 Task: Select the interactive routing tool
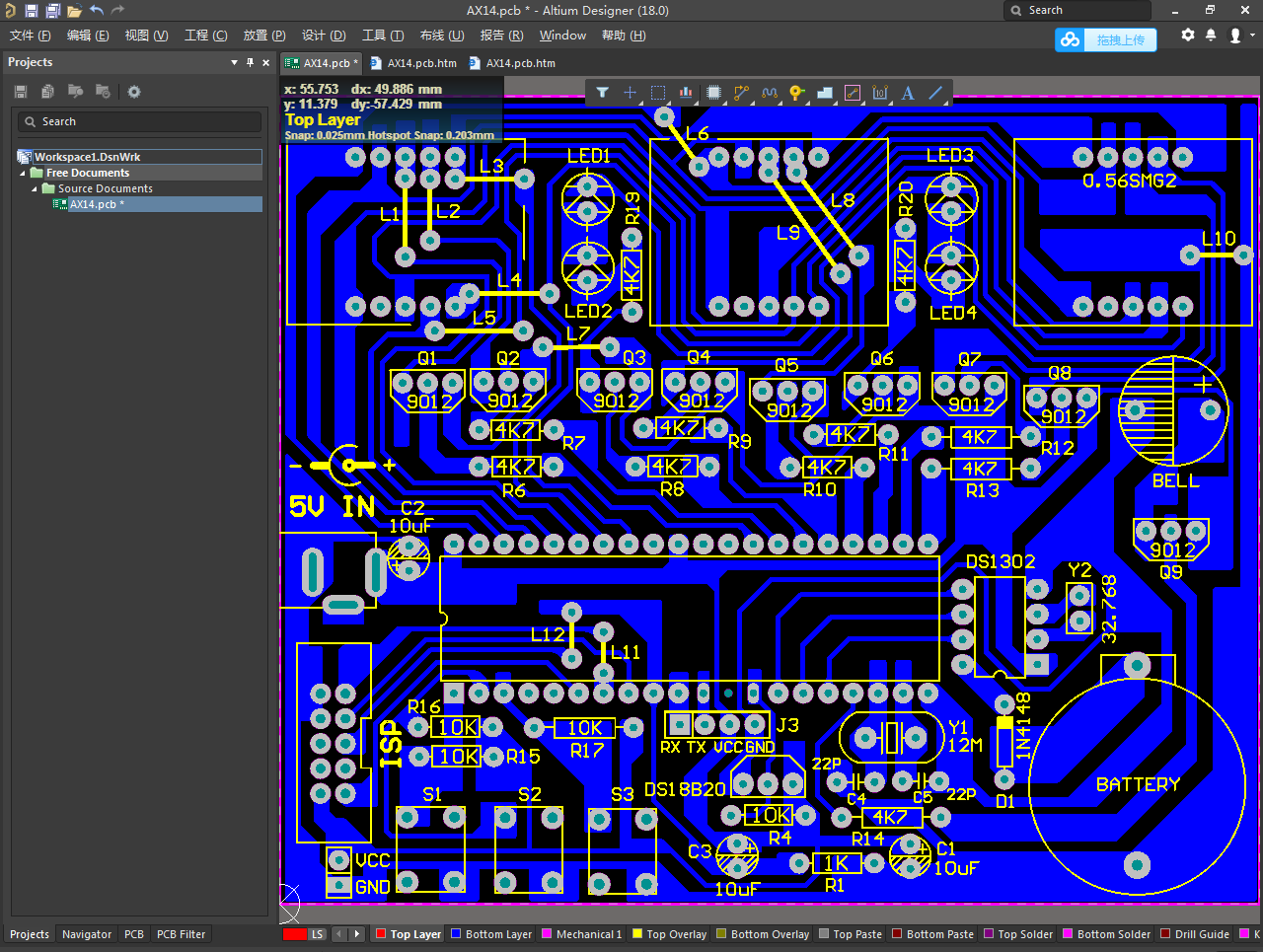point(741,93)
